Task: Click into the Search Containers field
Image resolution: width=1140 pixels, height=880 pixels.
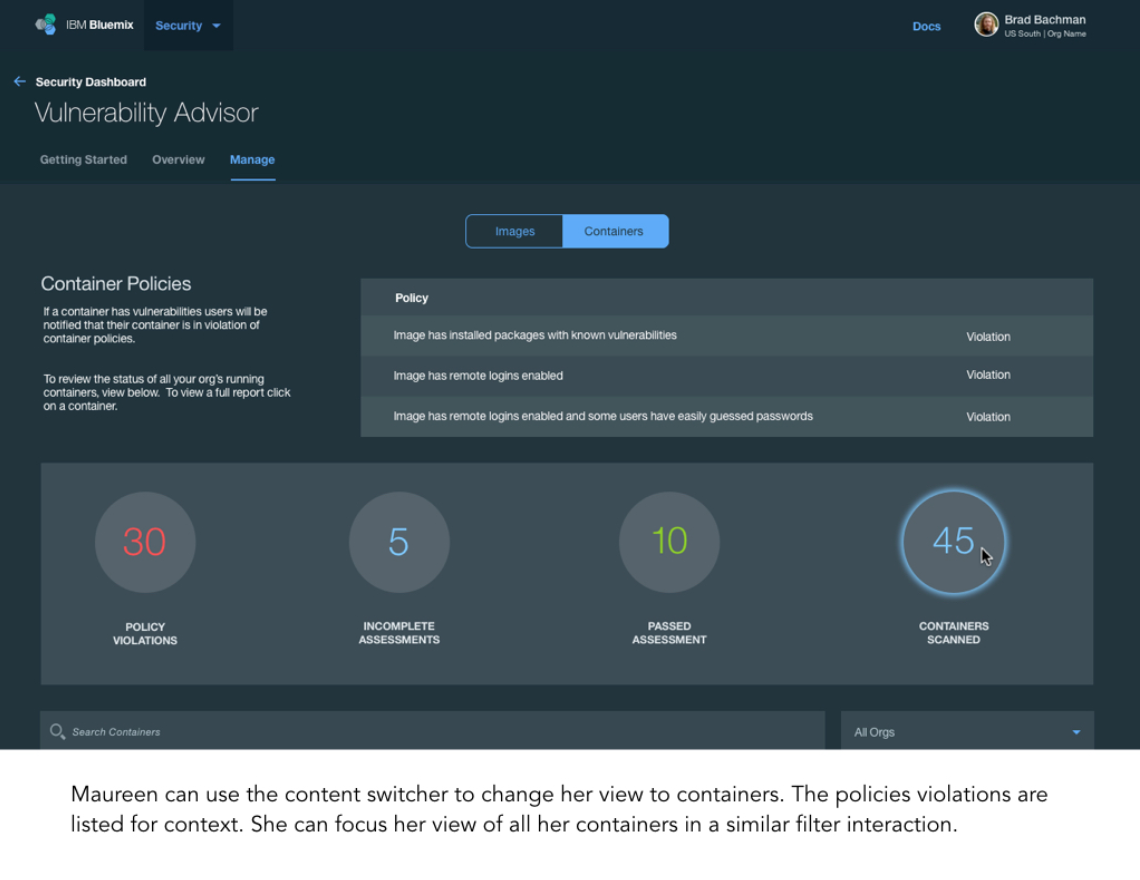Action: pyautogui.click(x=433, y=732)
